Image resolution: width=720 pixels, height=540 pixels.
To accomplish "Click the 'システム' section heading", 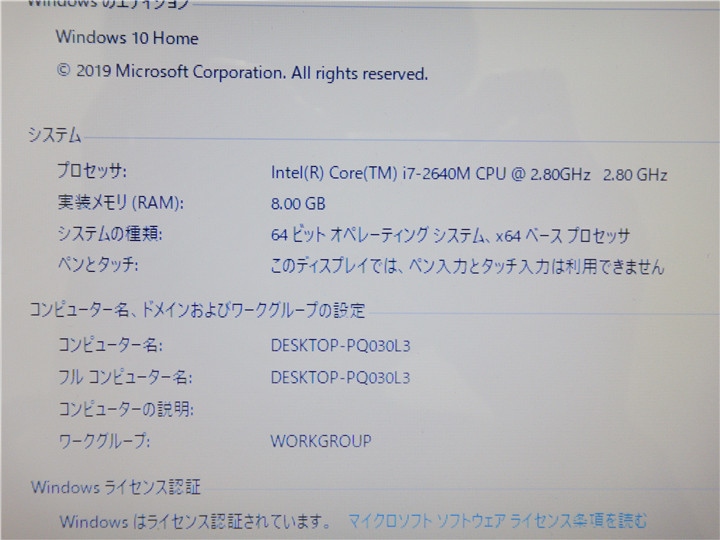I will tap(55, 135).
